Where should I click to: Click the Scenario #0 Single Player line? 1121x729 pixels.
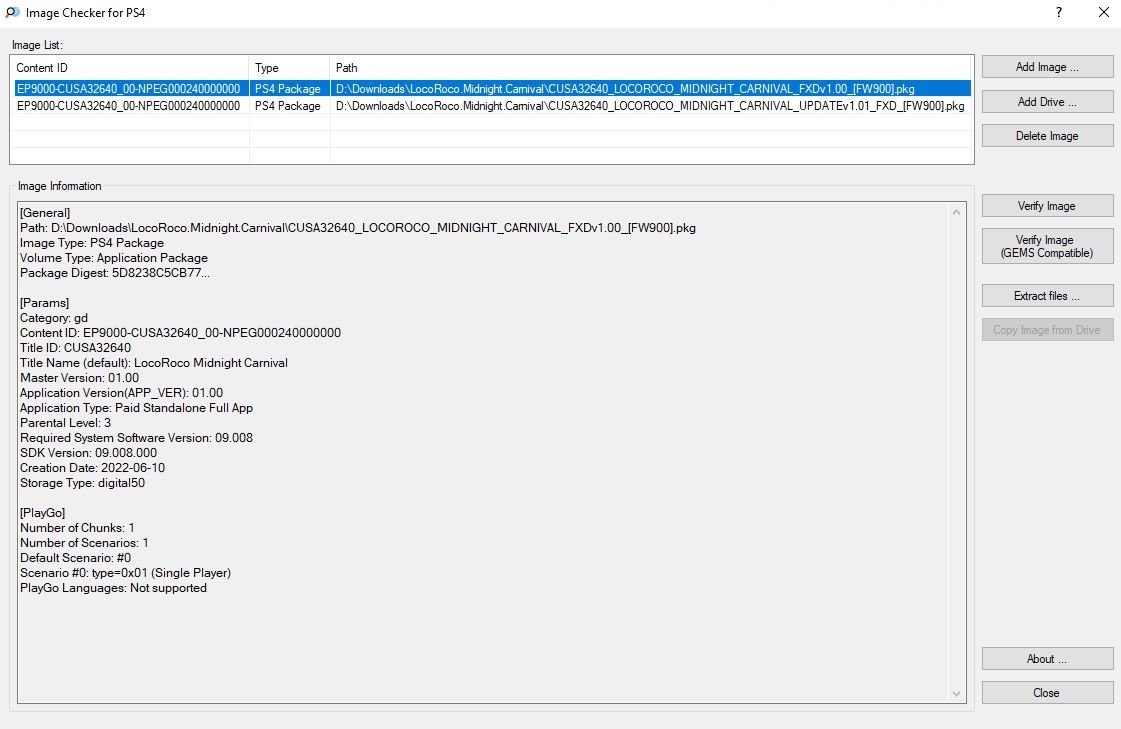pos(125,573)
